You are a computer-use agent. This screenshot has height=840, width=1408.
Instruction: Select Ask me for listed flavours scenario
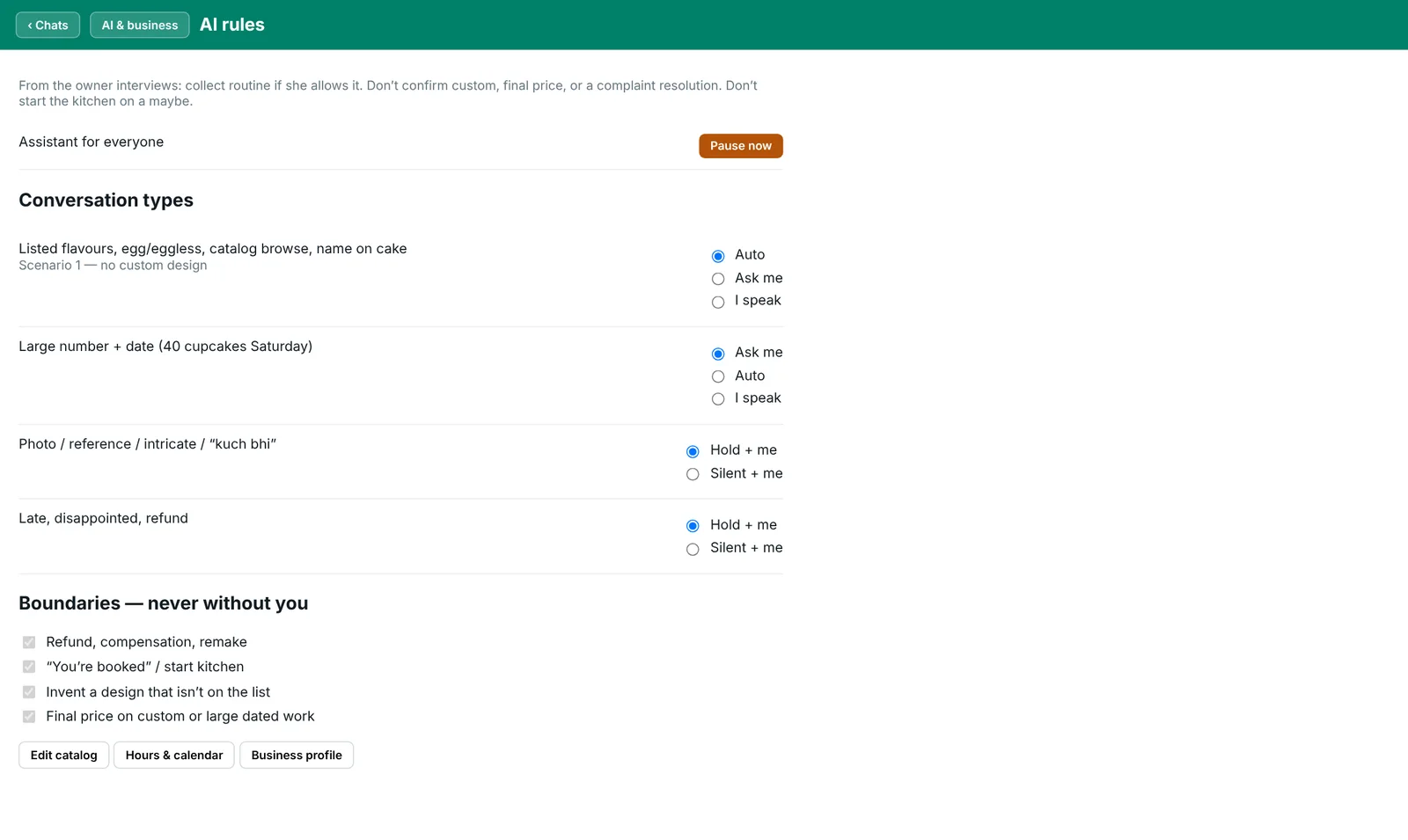(718, 279)
